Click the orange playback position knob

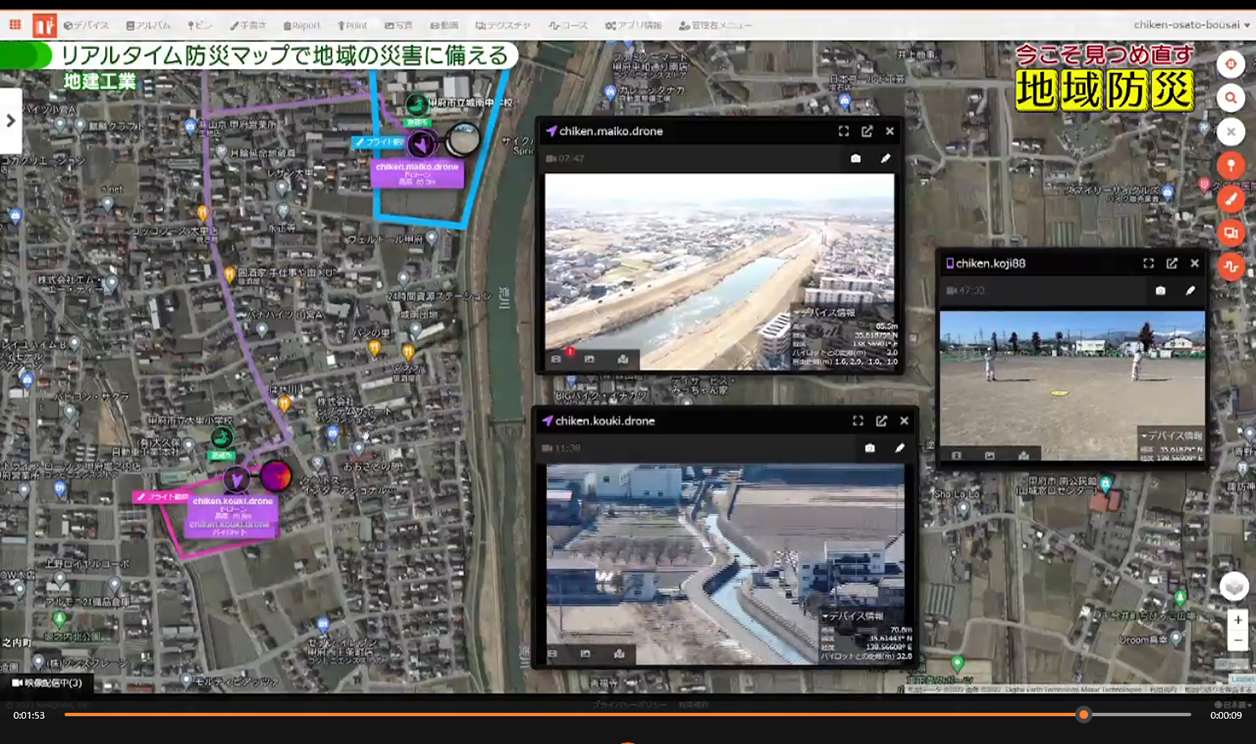coord(1083,715)
